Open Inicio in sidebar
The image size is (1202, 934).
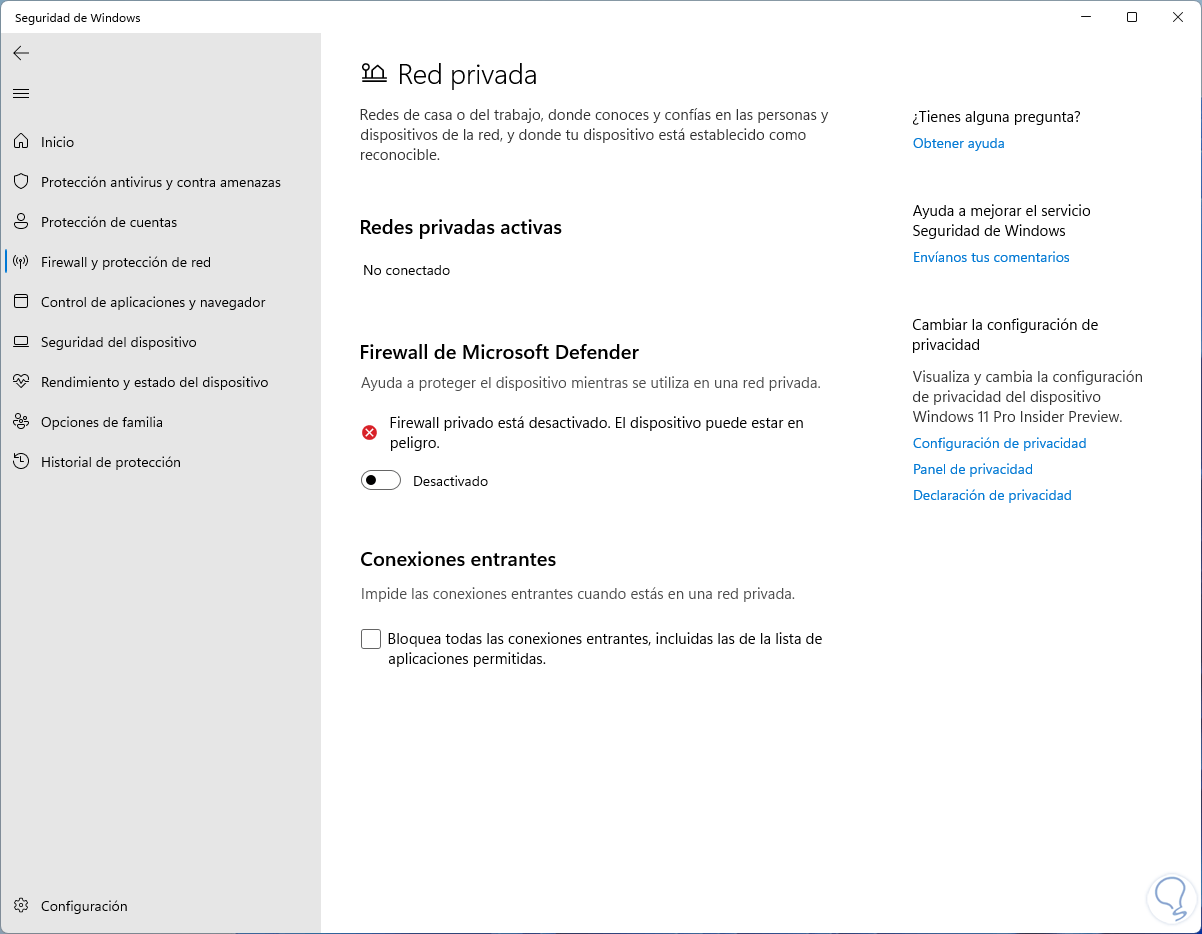tap(160, 142)
